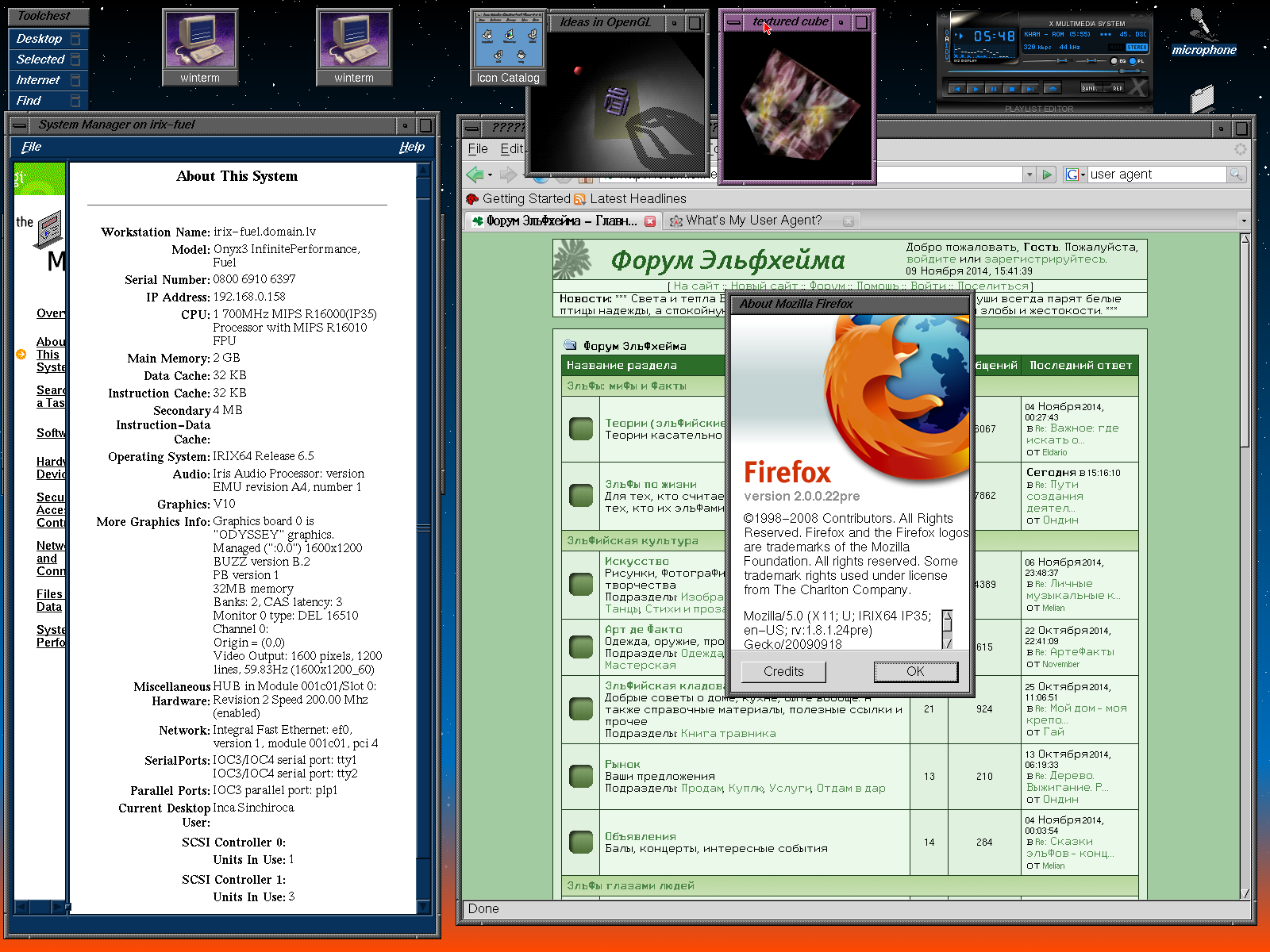Screen dimensions: 1270x952
Task: Click Firefox back arrow button
Action: coord(475,175)
